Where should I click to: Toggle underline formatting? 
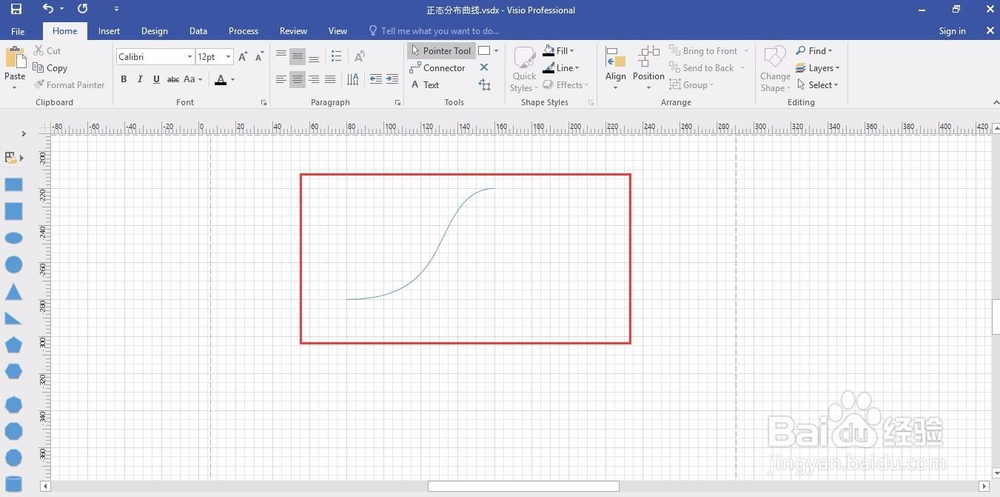(156, 79)
